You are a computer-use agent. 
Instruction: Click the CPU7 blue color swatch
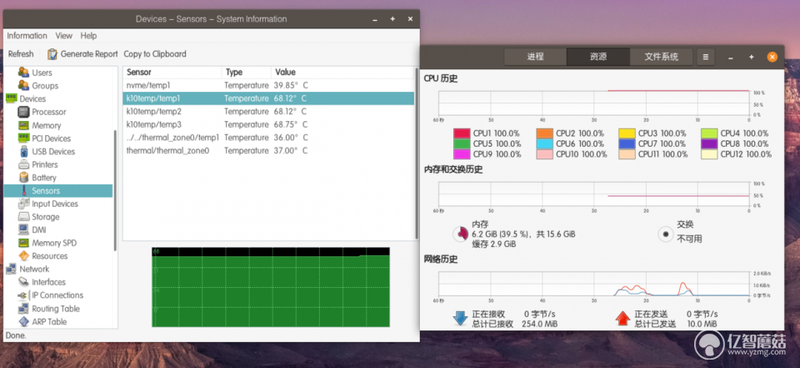(x=627, y=144)
